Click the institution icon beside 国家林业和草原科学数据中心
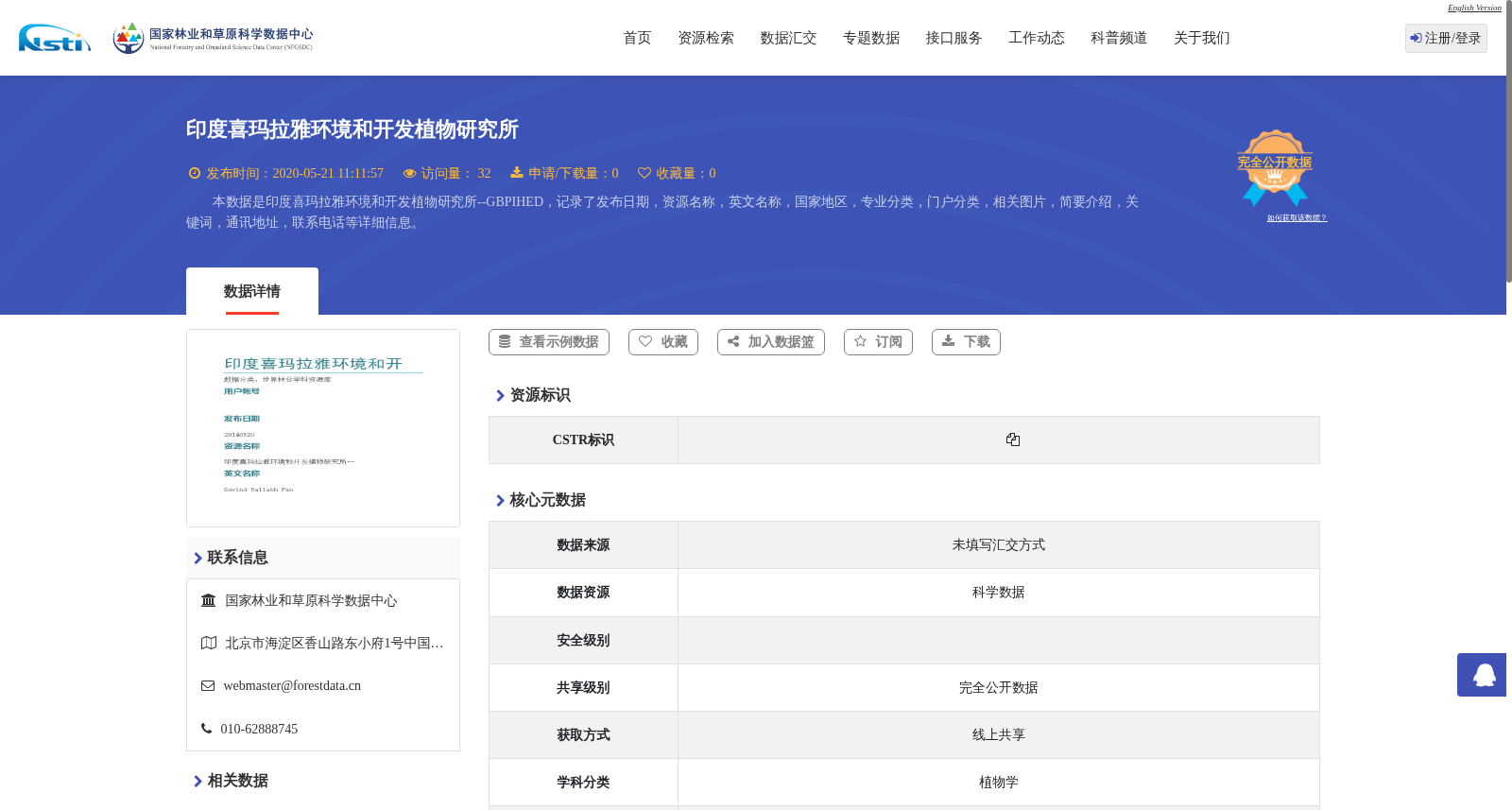1512x810 pixels. click(209, 600)
